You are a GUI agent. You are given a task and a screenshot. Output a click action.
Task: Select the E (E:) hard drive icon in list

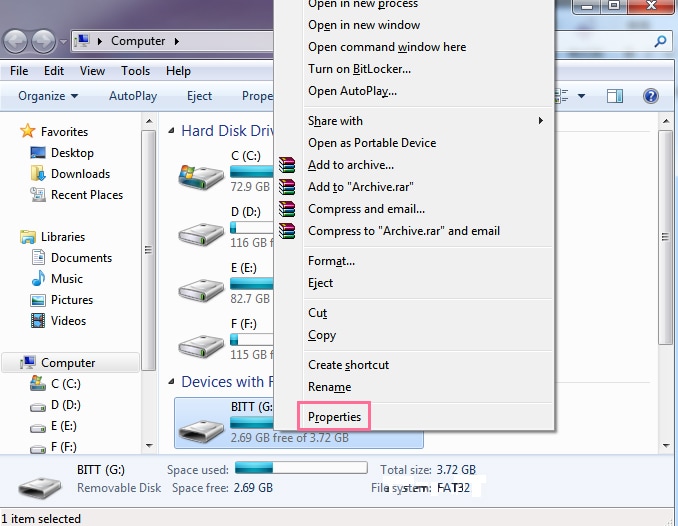click(201, 289)
